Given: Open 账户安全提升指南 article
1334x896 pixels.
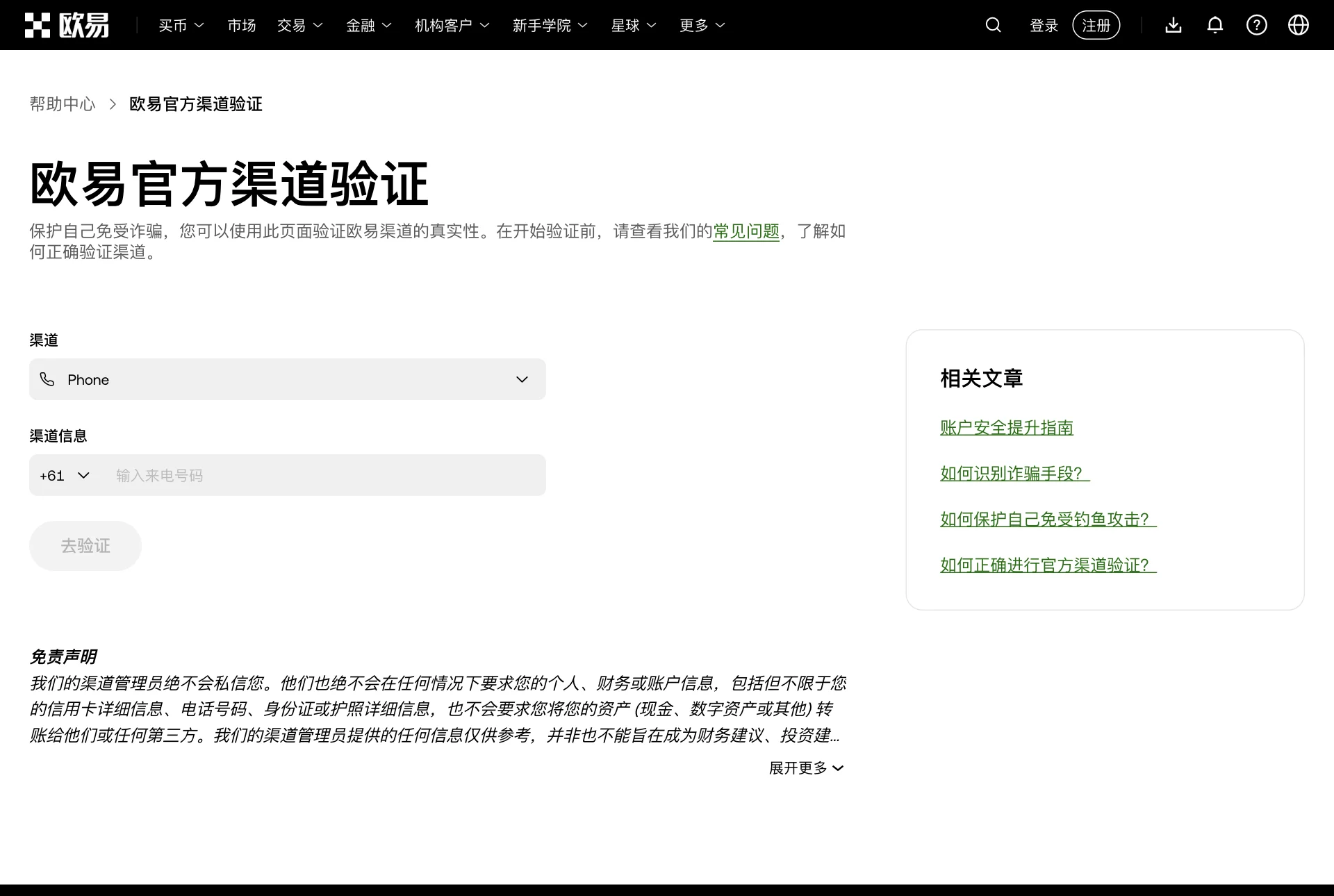Looking at the screenshot, I should (x=1007, y=428).
